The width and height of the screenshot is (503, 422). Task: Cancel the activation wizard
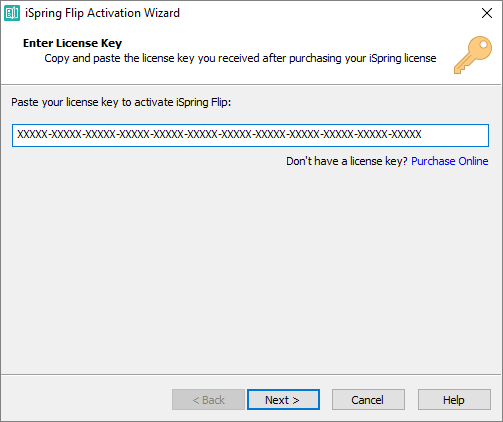click(x=368, y=399)
